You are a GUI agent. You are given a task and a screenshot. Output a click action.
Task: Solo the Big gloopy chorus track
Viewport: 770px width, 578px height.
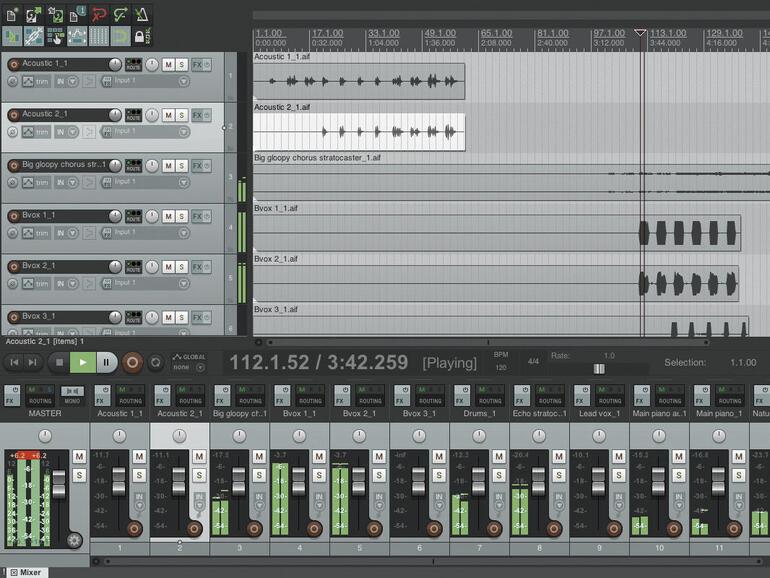click(x=182, y=164)
